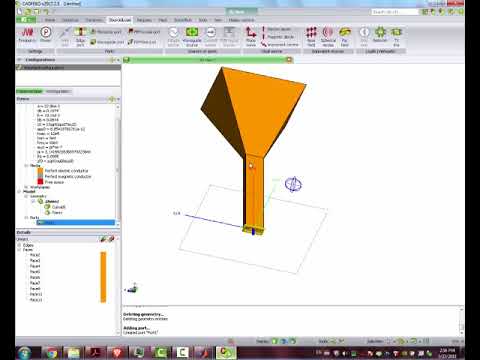Add a Current source
The image size is (480, 360).
pos(211,36)
